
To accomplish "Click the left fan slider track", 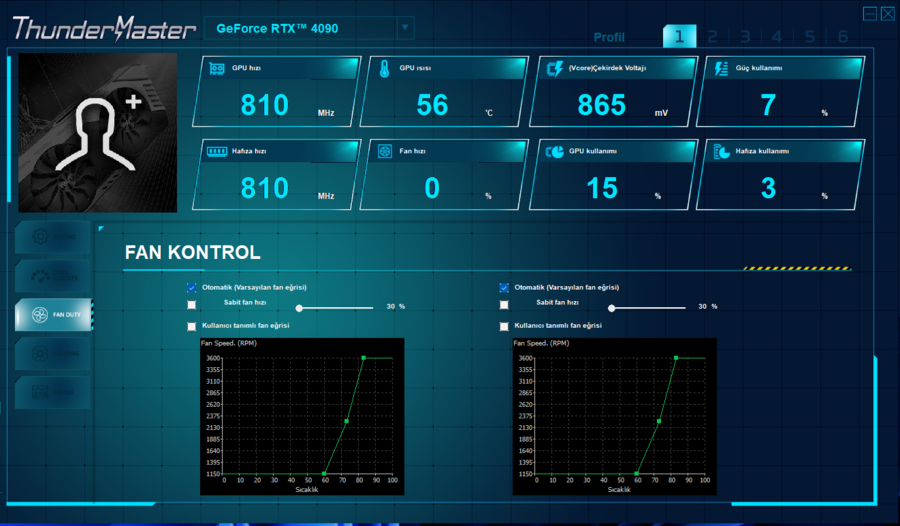I will pyautogui.click(x=336, y=308).
